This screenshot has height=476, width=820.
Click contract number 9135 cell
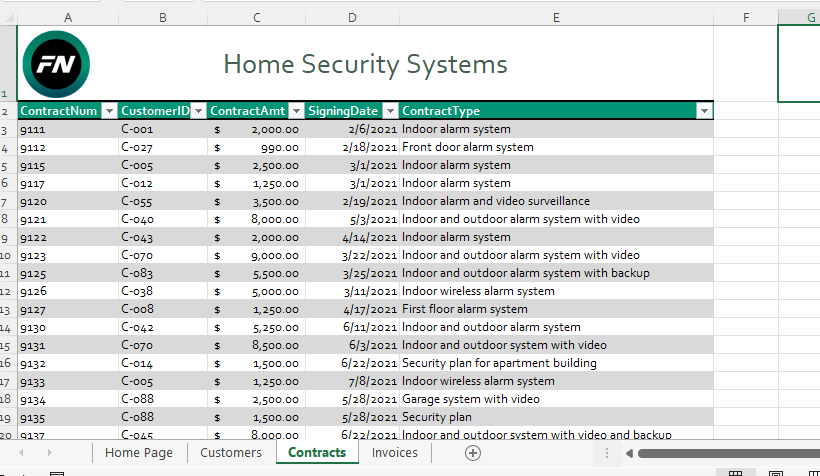(68, 417)
